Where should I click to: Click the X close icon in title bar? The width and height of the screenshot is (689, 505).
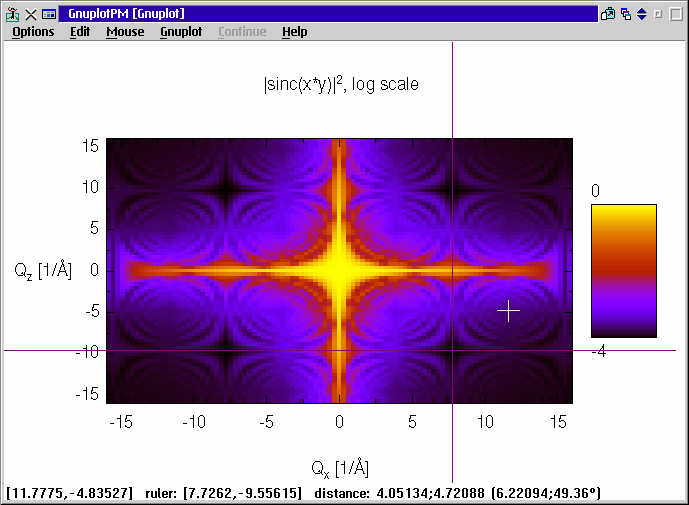31,14
